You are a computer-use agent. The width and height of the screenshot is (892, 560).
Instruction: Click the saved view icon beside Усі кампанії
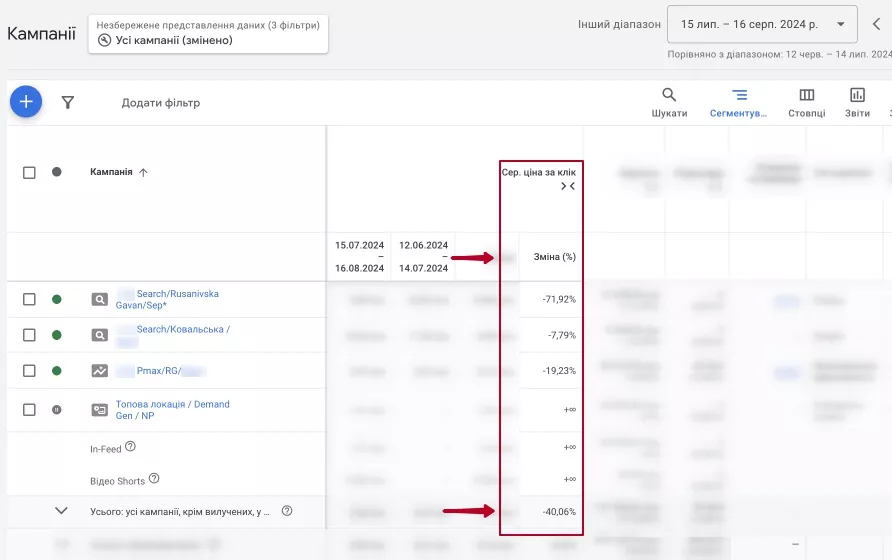(x=104, y=40)
